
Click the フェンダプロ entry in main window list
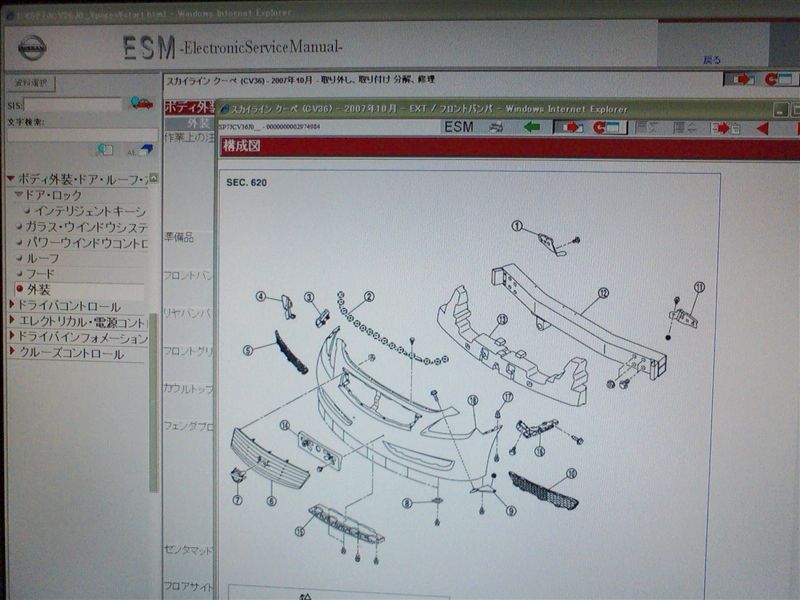pos(189,426)
